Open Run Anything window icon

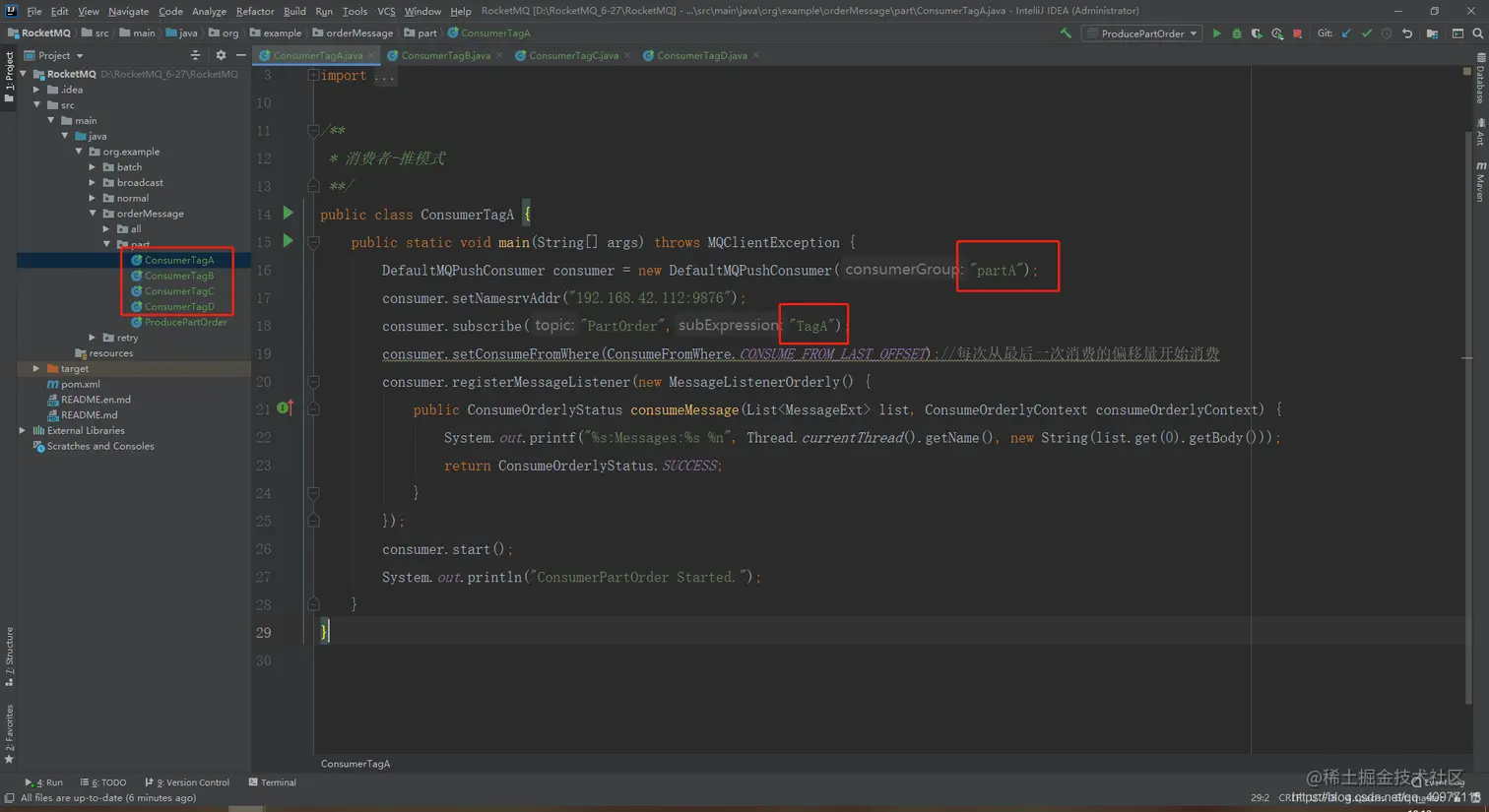click(x=1457, y=33)
